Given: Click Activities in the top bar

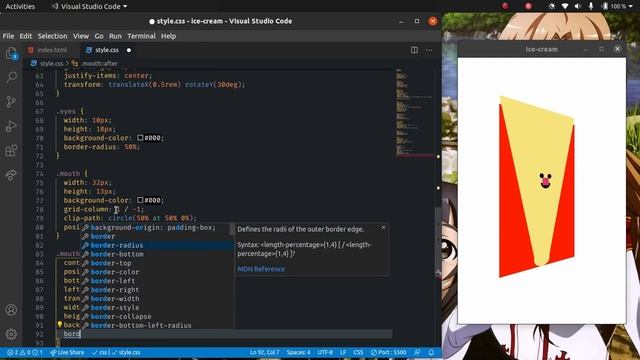Looking at the screenshot, I should click(20, 6).
